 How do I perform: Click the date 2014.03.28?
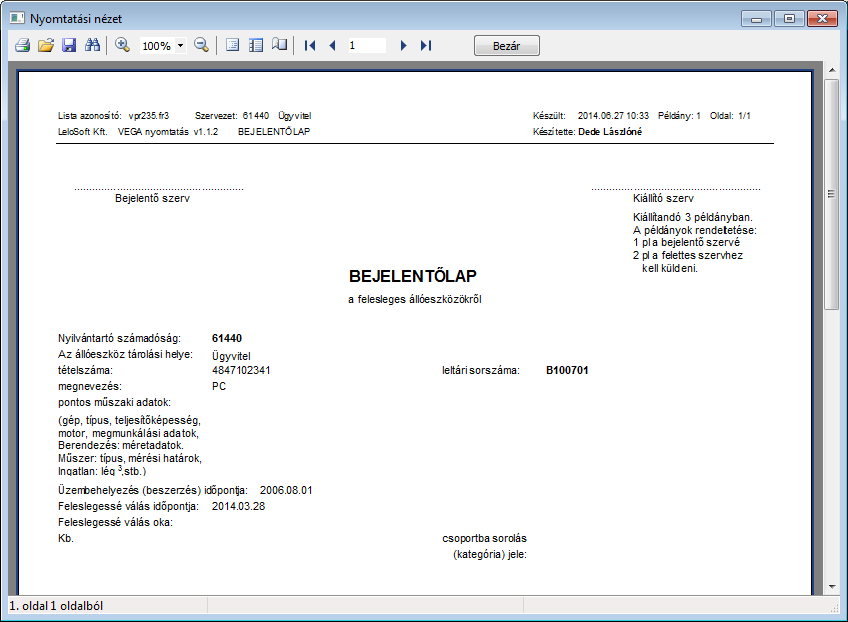(x=238, y=507)
